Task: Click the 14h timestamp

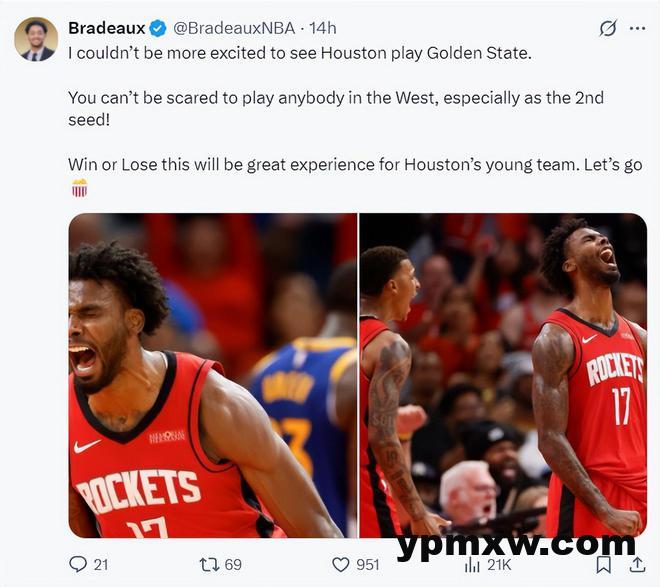Action: 323,28
